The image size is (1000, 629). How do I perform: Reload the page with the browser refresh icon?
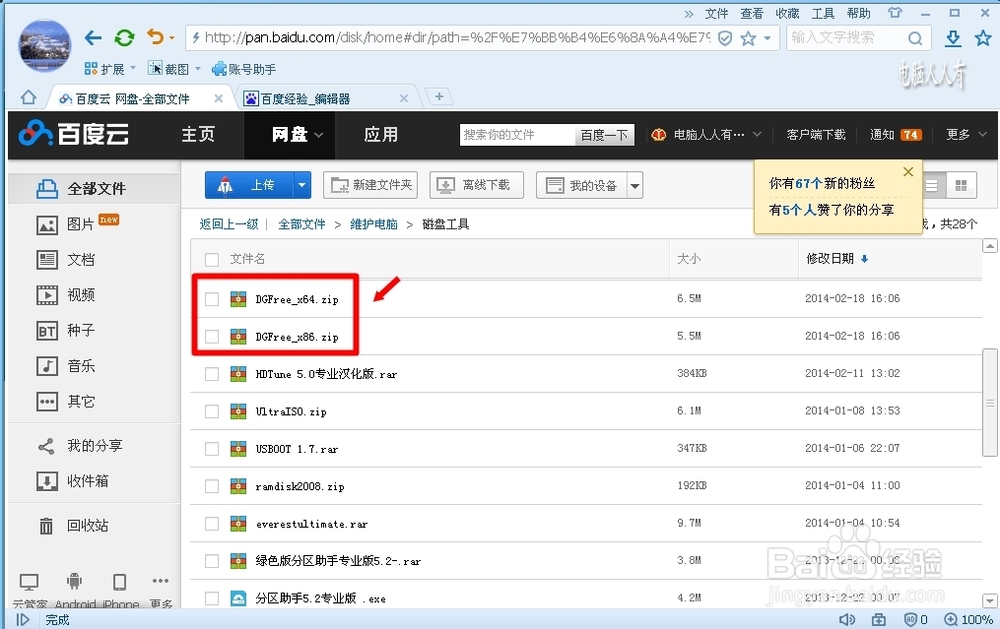(124, 37)
